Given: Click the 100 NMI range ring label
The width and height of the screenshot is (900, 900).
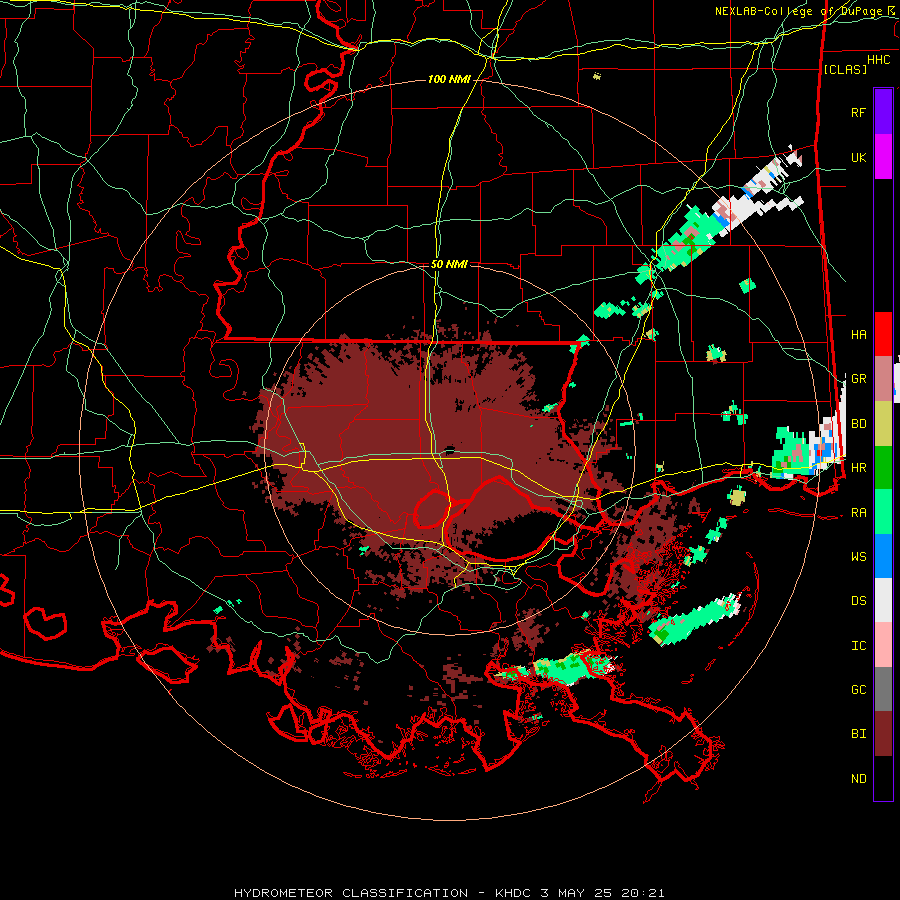Looking at the screenshot, I should click(x=449, y=79).
